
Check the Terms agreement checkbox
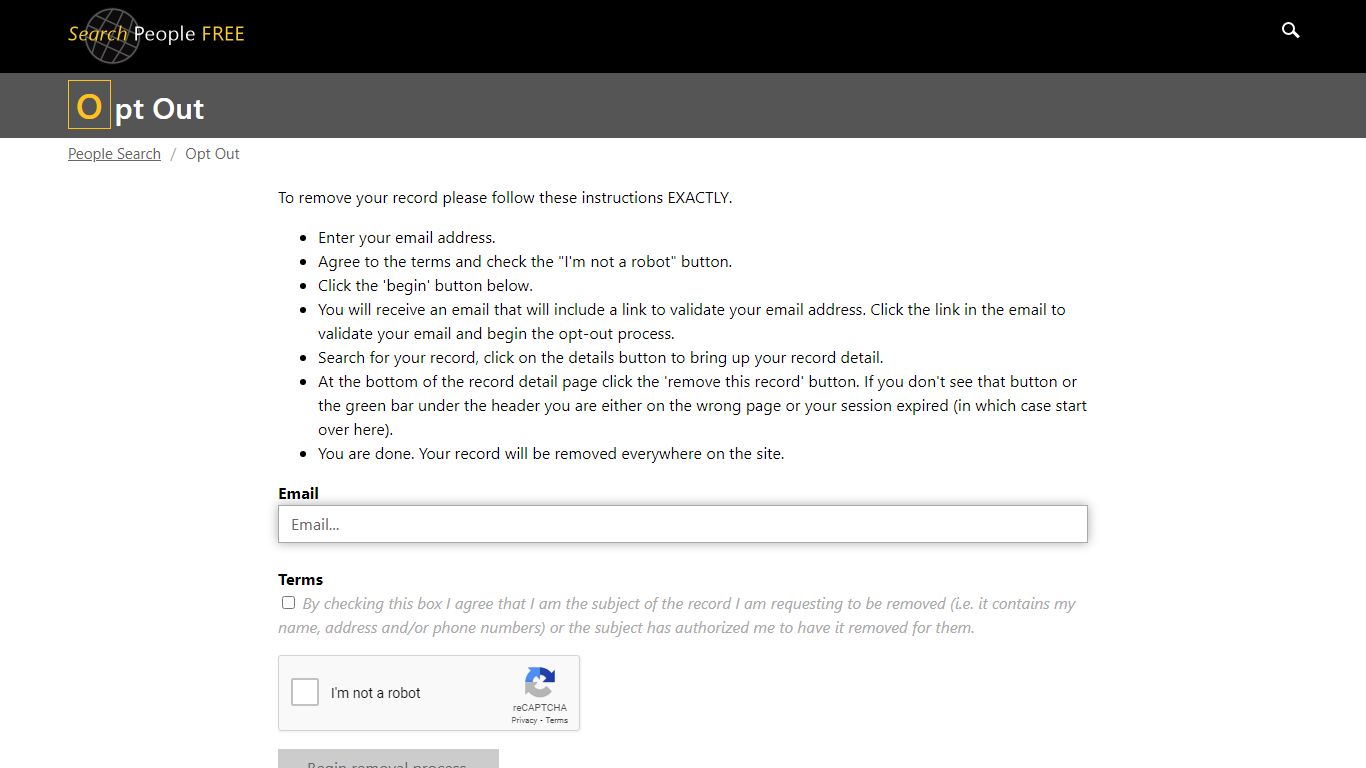[x=288, y=603]
